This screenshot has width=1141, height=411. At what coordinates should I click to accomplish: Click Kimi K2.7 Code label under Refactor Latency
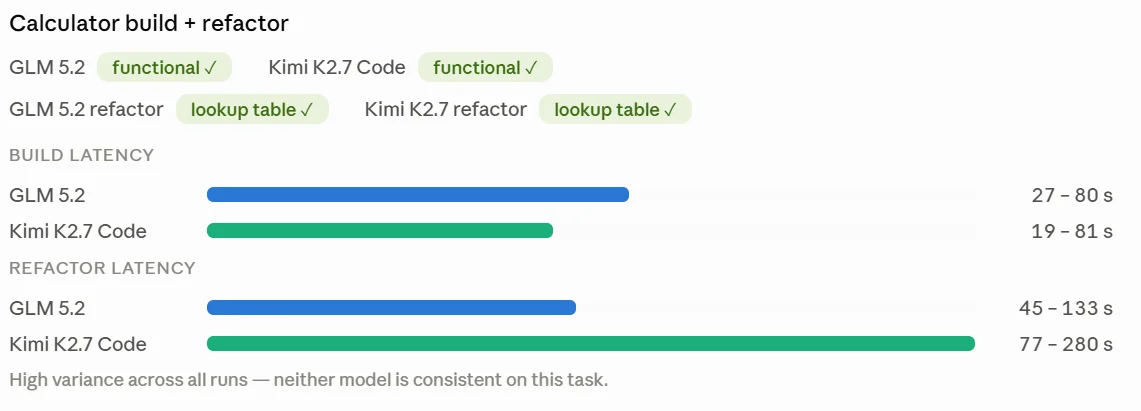point(78,344)
